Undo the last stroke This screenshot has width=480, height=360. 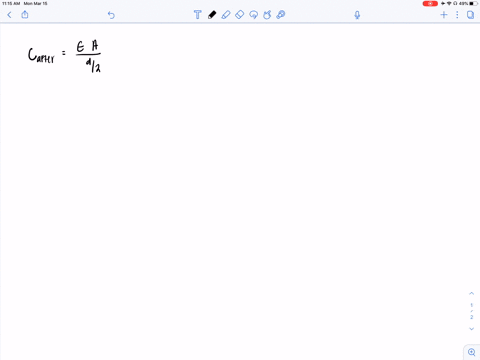[x=111, y=15]
